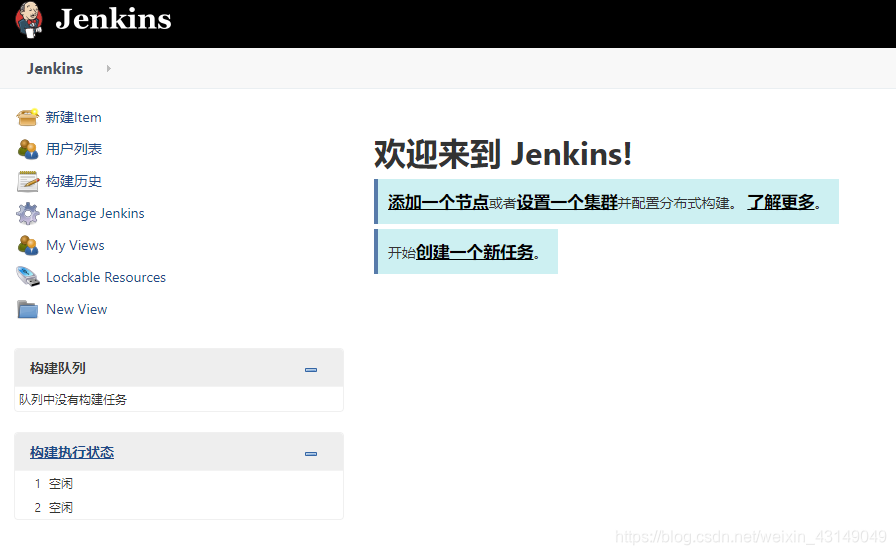The height and width of the screenshot is (555, 896).
Task: Click the New View folder icon
Action: [27, 309]
